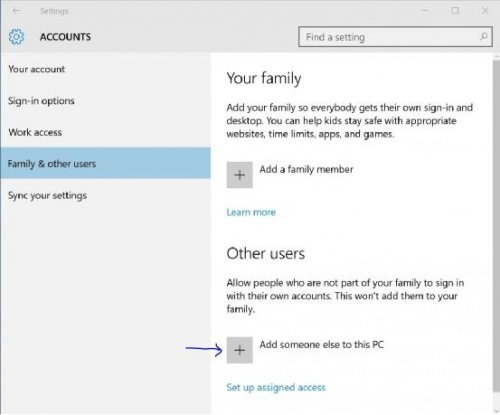Open Your account section
The width and height of the screenshot is (500, 415).
(x=37, y=69)
